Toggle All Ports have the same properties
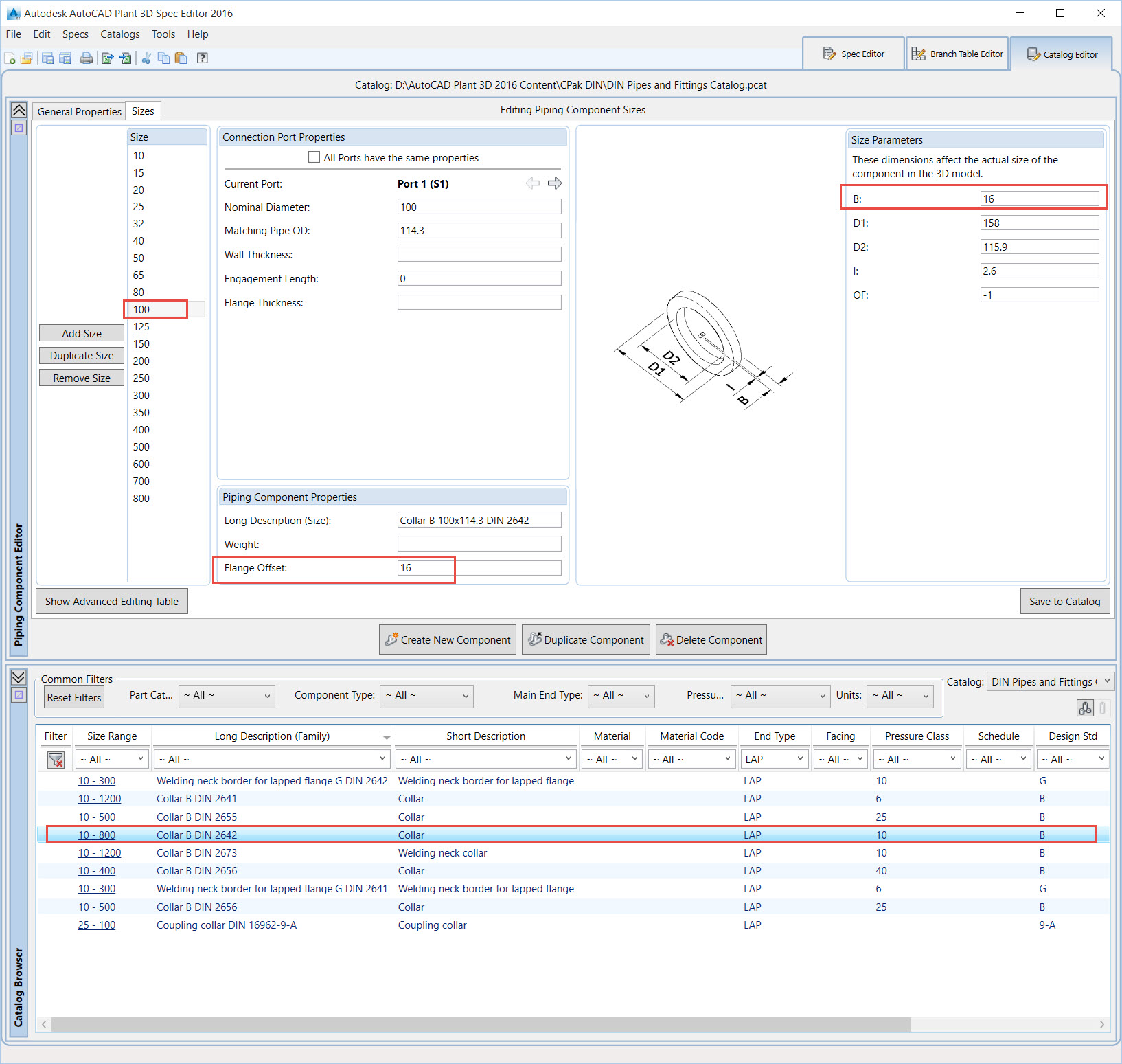Image resolution: width=1122 pixels, height=1064 pixels. [x=314, y=157]
